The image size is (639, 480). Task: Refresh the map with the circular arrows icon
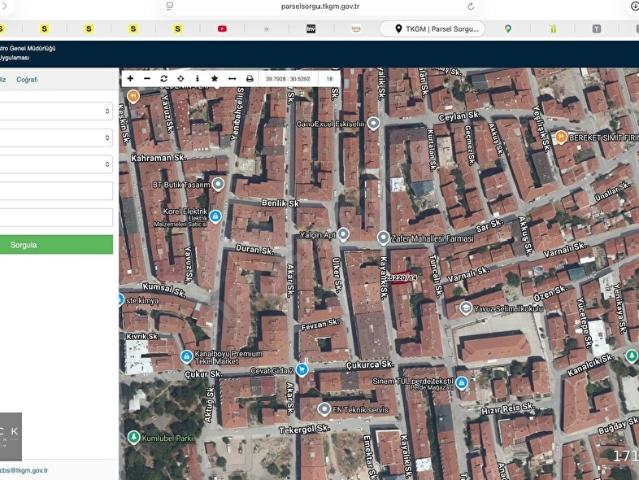164,78
